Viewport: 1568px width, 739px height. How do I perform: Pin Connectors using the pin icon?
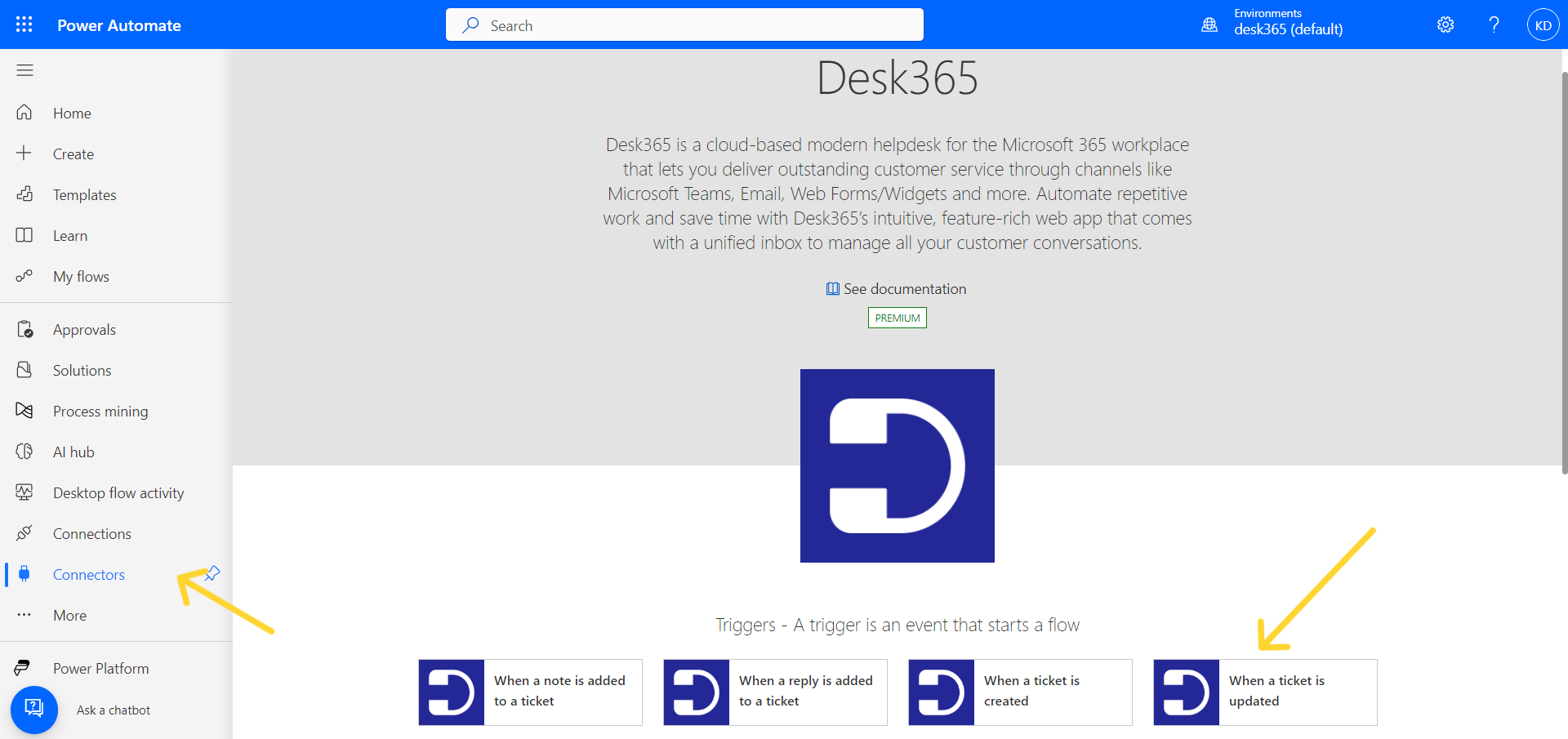point(212,572)
